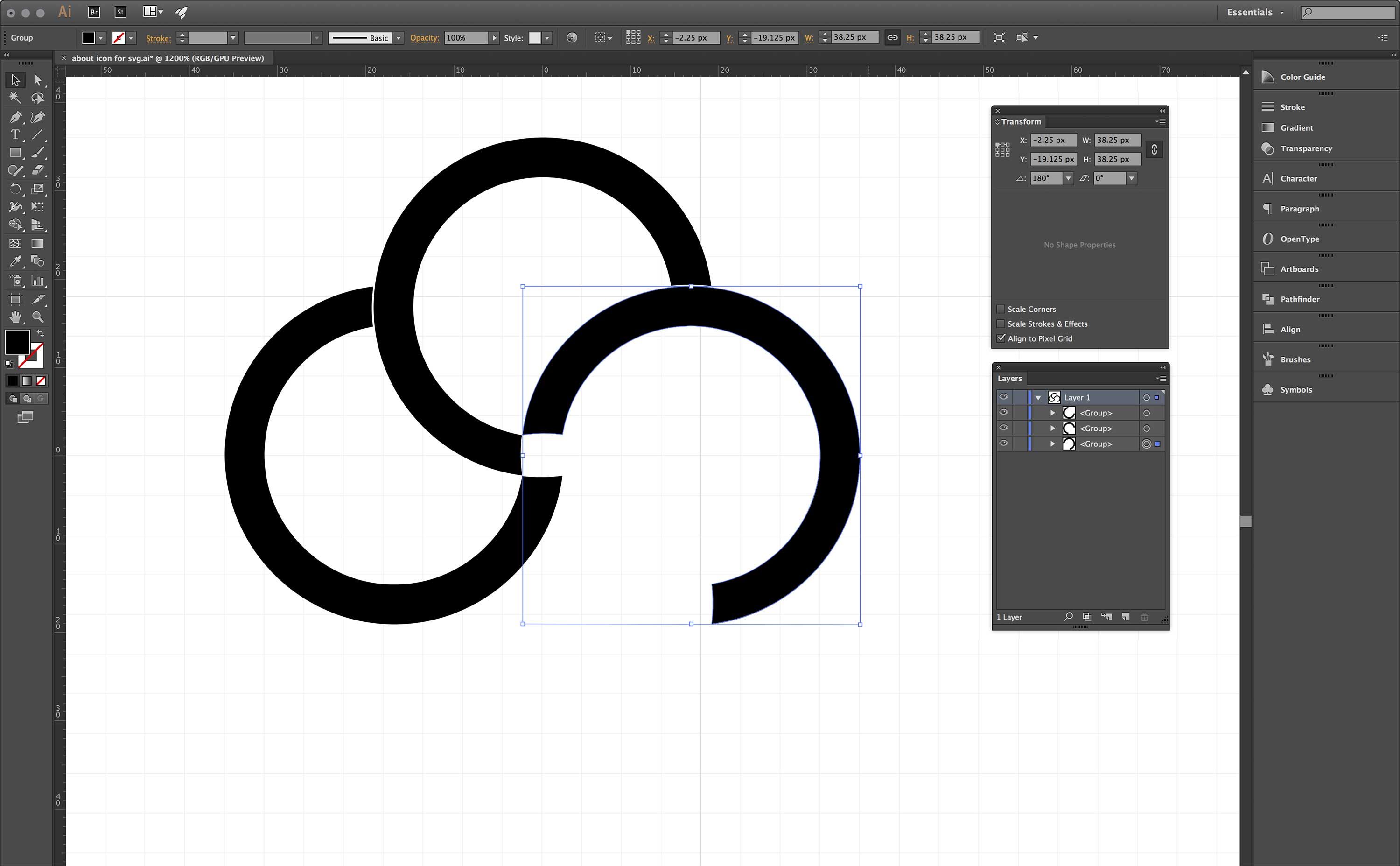This screenshot has width=1400, height=866.
Task: Select the Pen tool
Action: 15,118
